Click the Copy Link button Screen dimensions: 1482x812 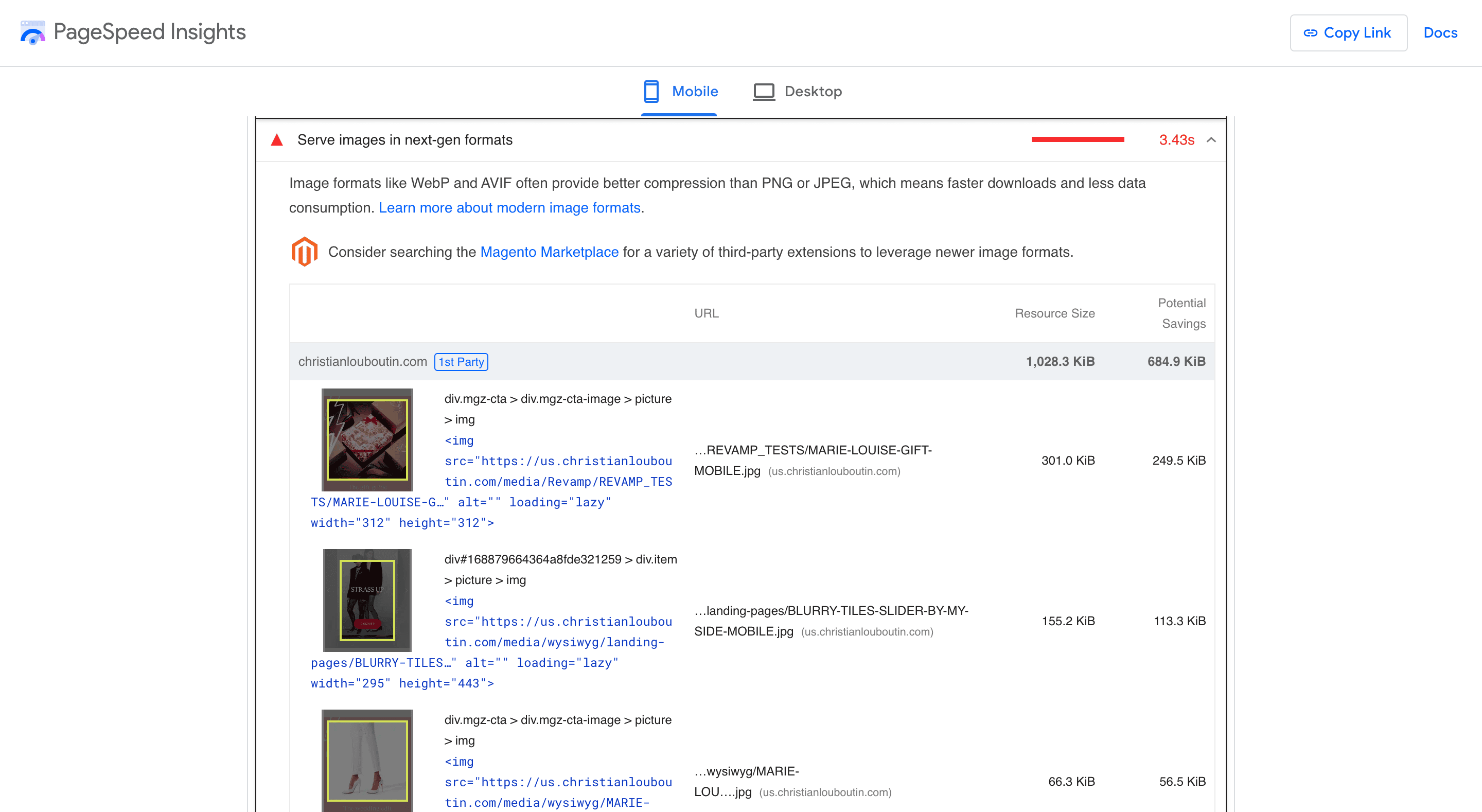1349,33
